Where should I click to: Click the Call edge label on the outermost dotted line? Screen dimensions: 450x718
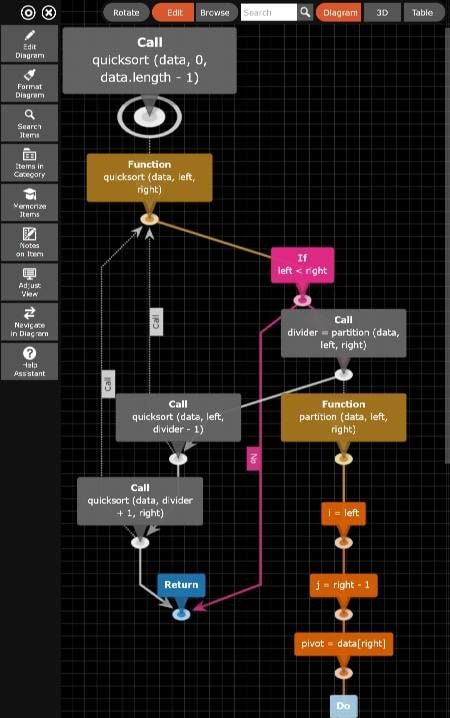(x=108, y=384)
